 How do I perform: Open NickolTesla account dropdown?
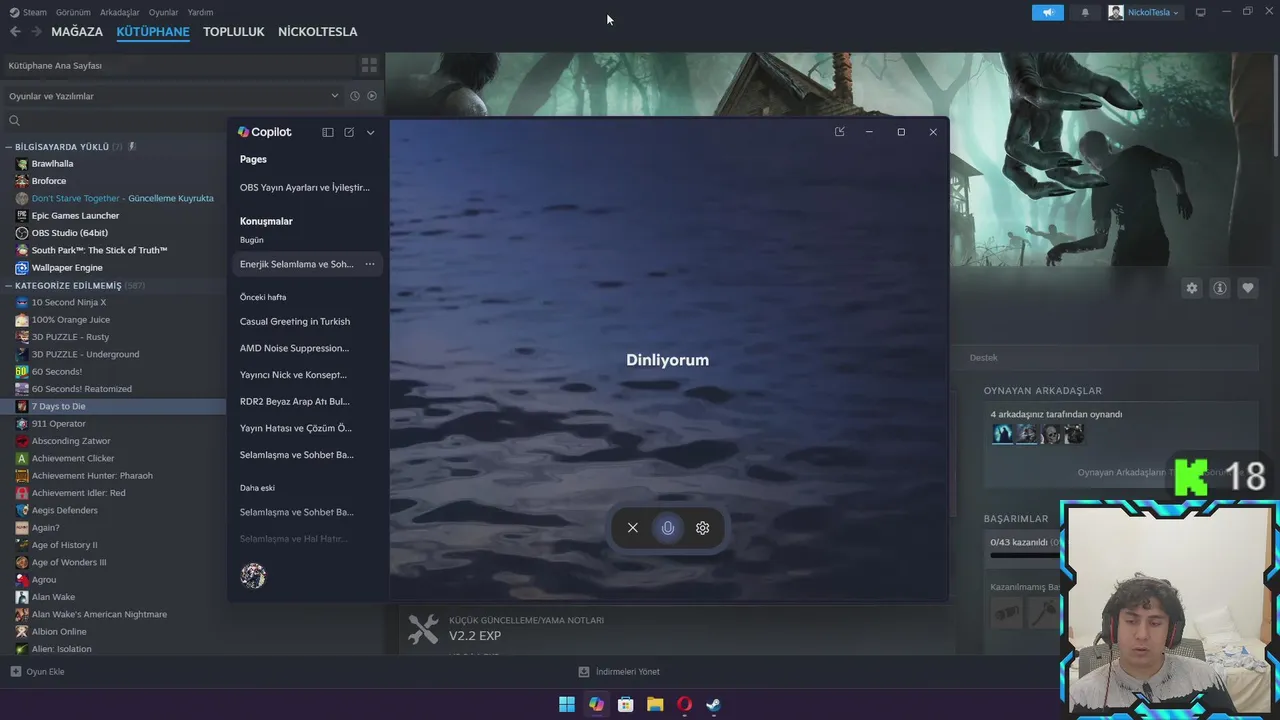click(1144, 12)
